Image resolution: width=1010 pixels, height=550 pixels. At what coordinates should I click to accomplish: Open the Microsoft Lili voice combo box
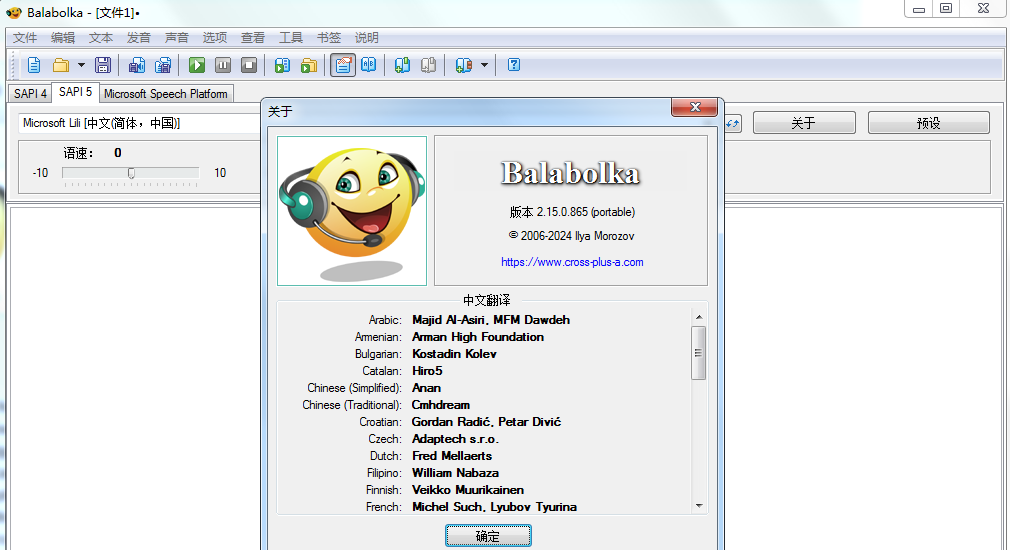tap(139, 123)
